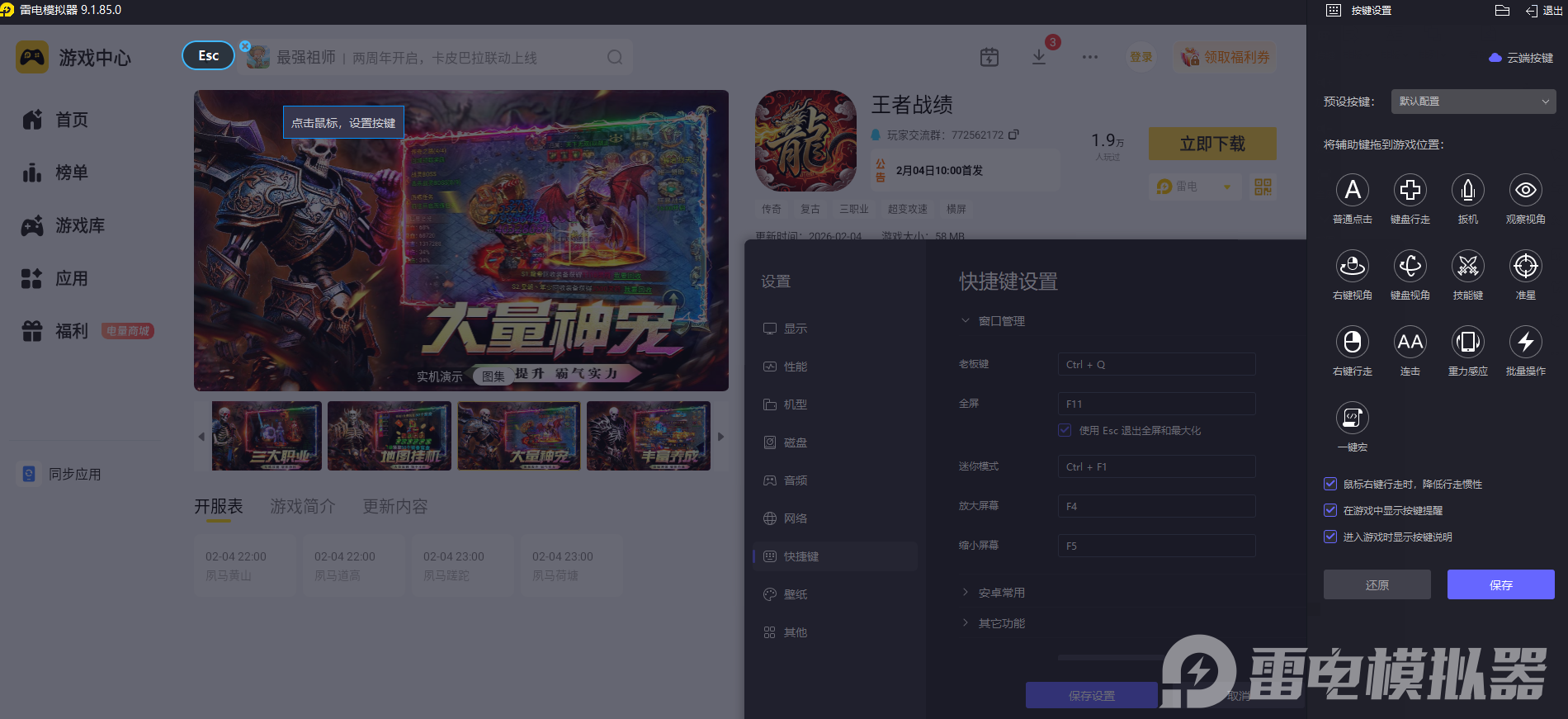This screenshot has width=1568, height=719.
Task: Show the QR code for download
Action: click(x=1263, y=187)
